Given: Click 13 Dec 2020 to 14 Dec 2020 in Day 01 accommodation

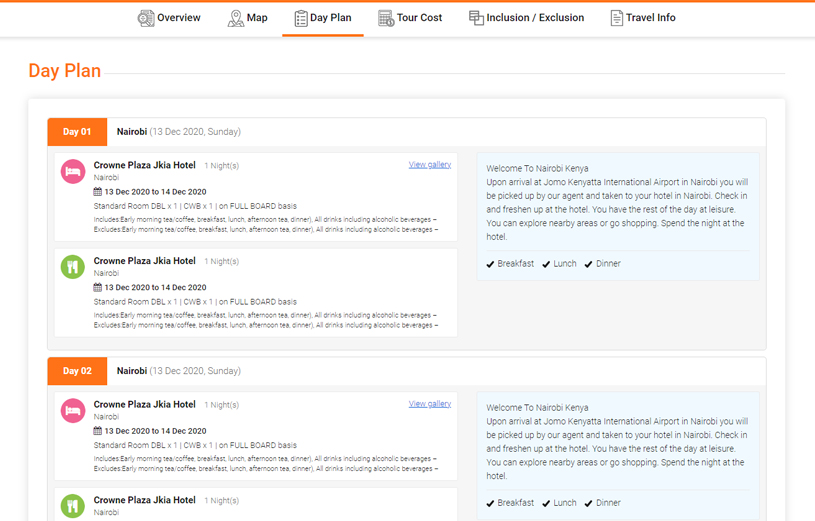Looking at the screenshot, I should (155, 192).
